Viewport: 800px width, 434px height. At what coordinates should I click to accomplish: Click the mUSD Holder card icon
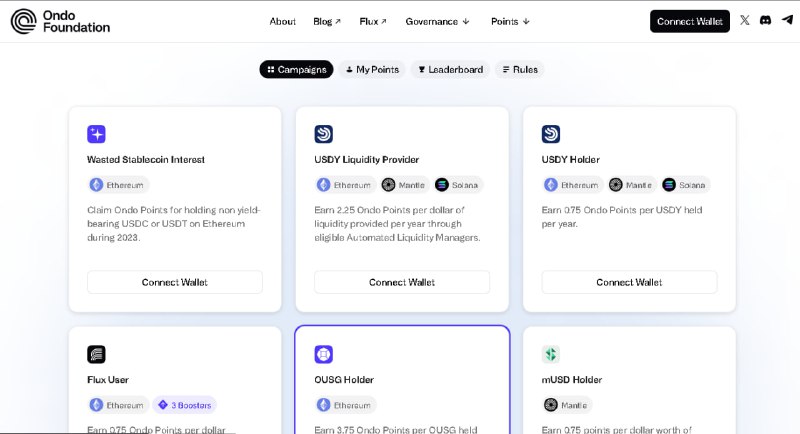tap(550, 354)
